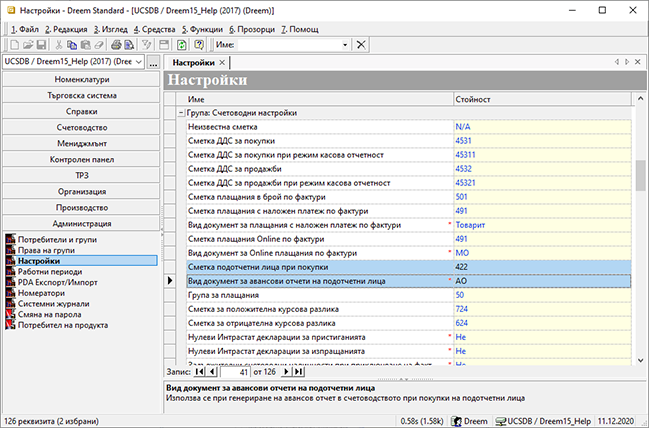This screenshot has width=649, height=428.
Task: Open the Работни периоди item
Action: click(50, 271)
